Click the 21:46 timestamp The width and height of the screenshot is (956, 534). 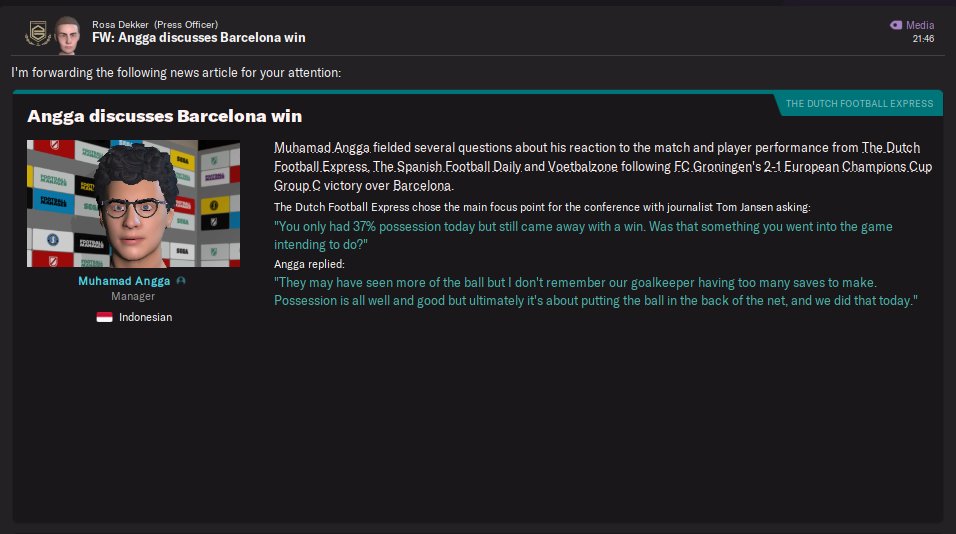click(923, 38)
